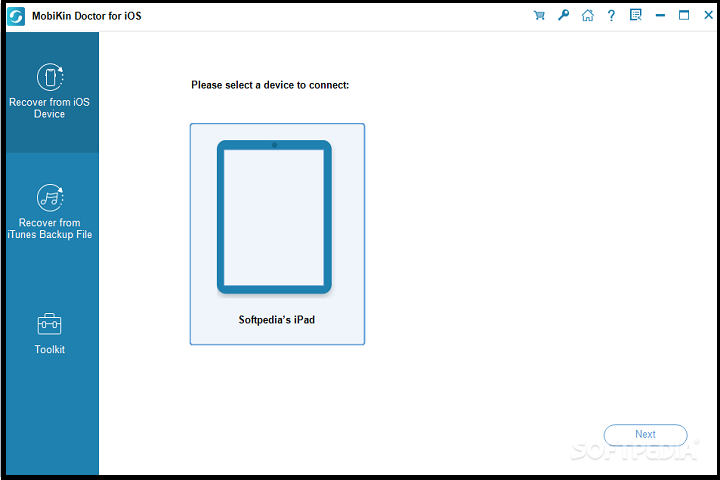Click the key register icon
Image resolution: width=720 pixels, height=480 pixels.
[x=563, y=15]
